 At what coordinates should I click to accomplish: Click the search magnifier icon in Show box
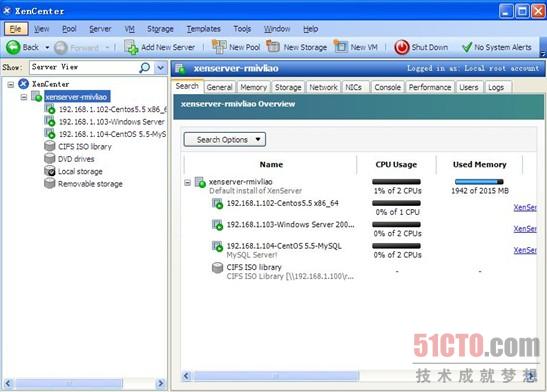click(144, 67)
